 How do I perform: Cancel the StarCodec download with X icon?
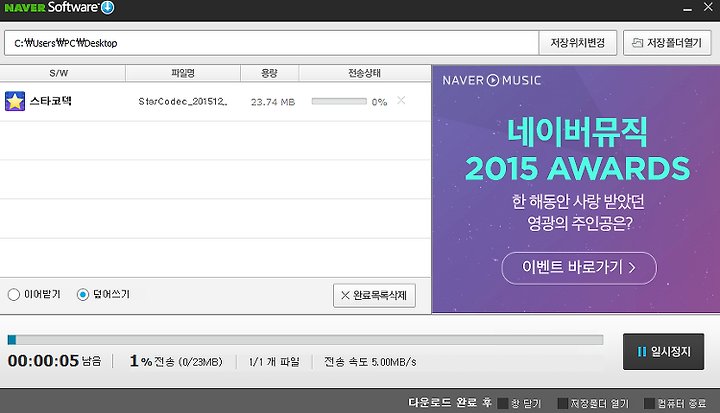pos(401,100)
